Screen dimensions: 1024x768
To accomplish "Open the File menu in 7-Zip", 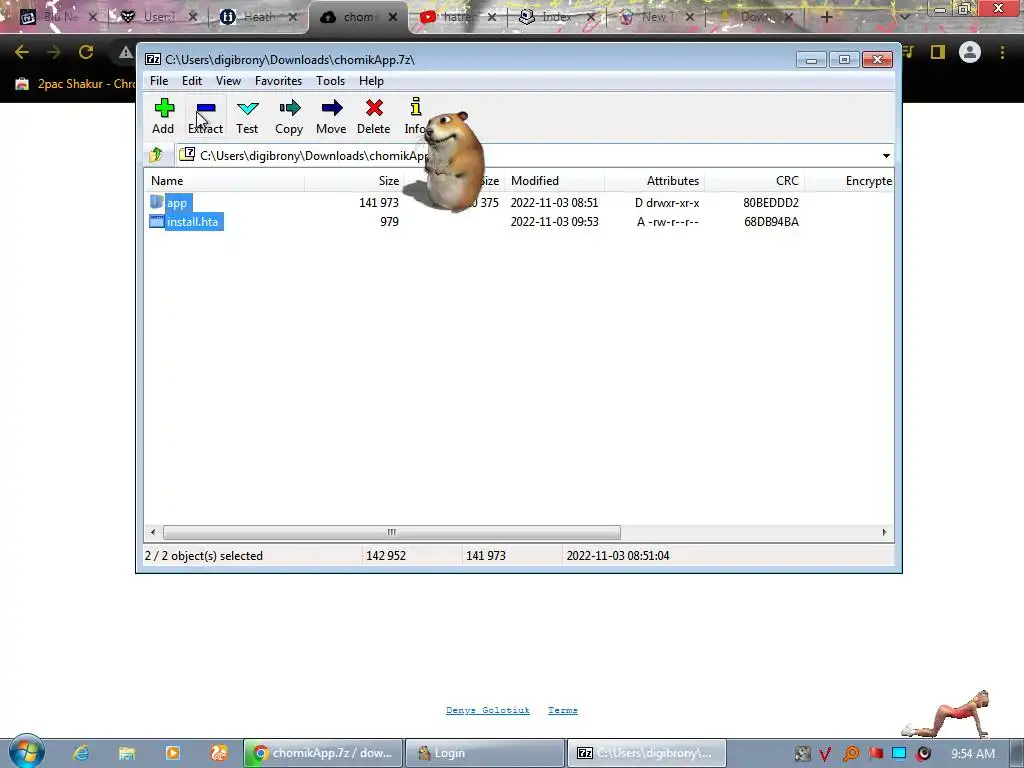I will (x=159, y=81).
